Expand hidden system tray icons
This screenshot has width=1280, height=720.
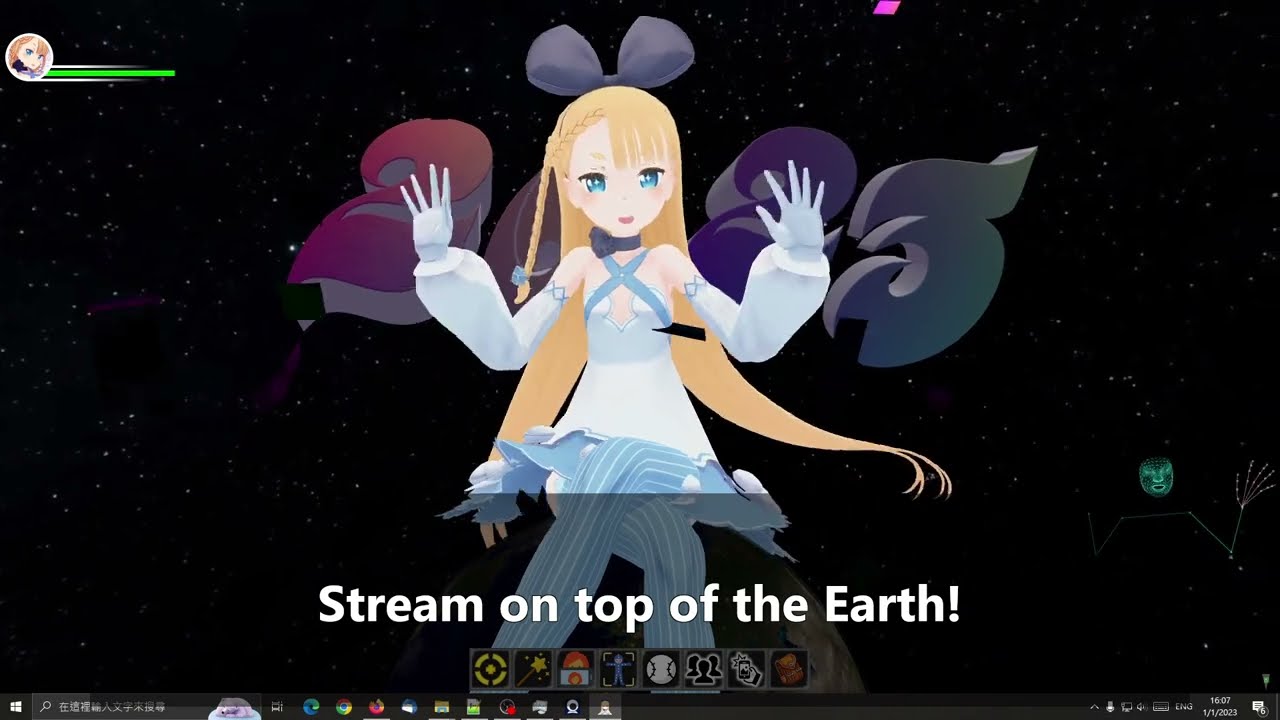[1094, 707]
